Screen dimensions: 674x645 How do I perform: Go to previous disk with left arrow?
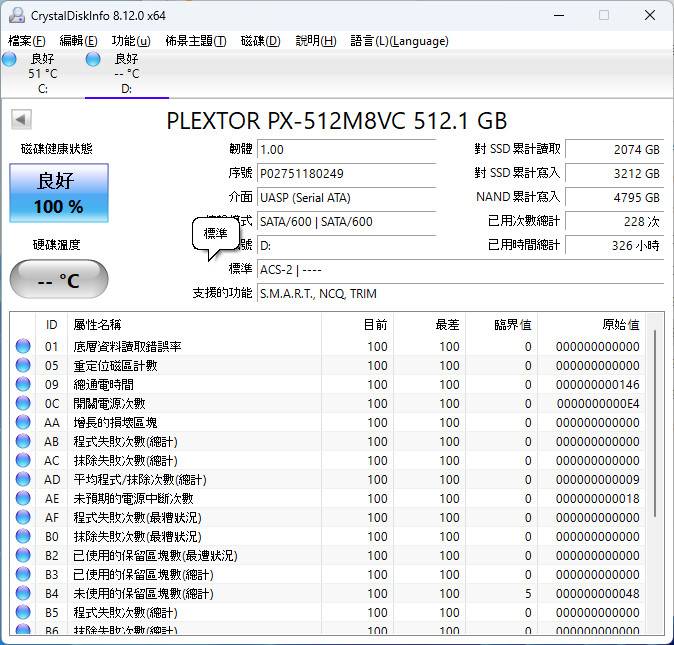pyautogui.click(x=21, y=119)
